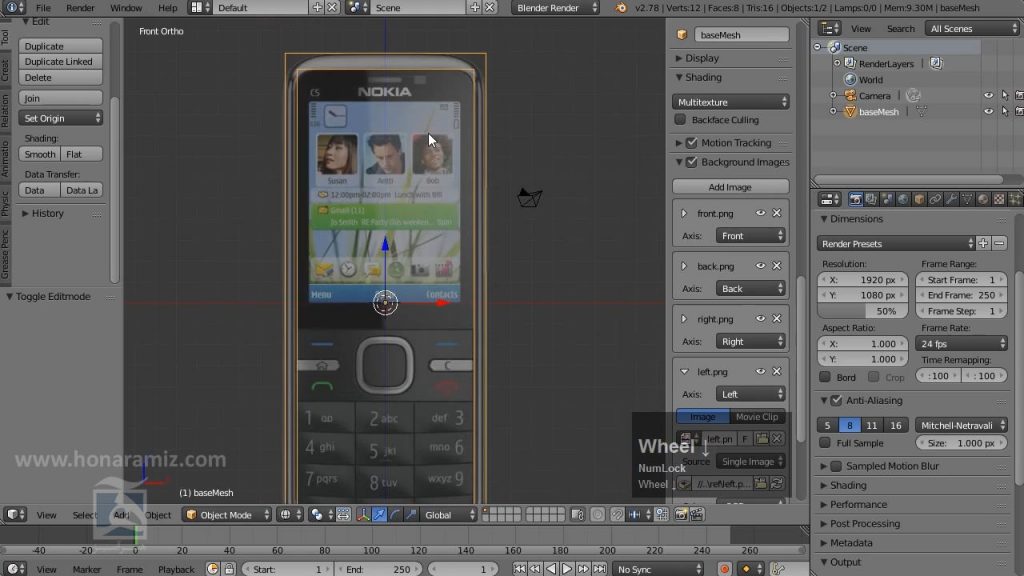Click the 50% resolution percentage slider
The width and height of the screenshot is (1024, 576).
[x=863, y=311]
